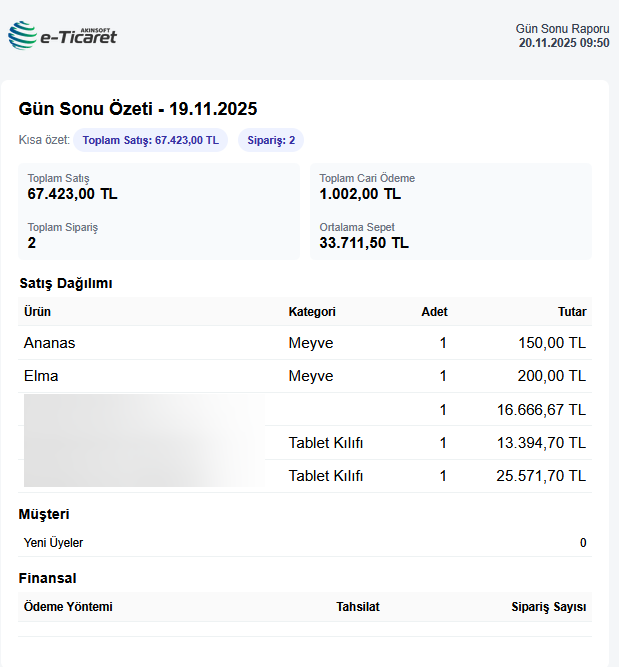Click the "Gün Sonu Raporu" header text
Viewport: 619px width, 667px height.
click(x=562, y=29)
